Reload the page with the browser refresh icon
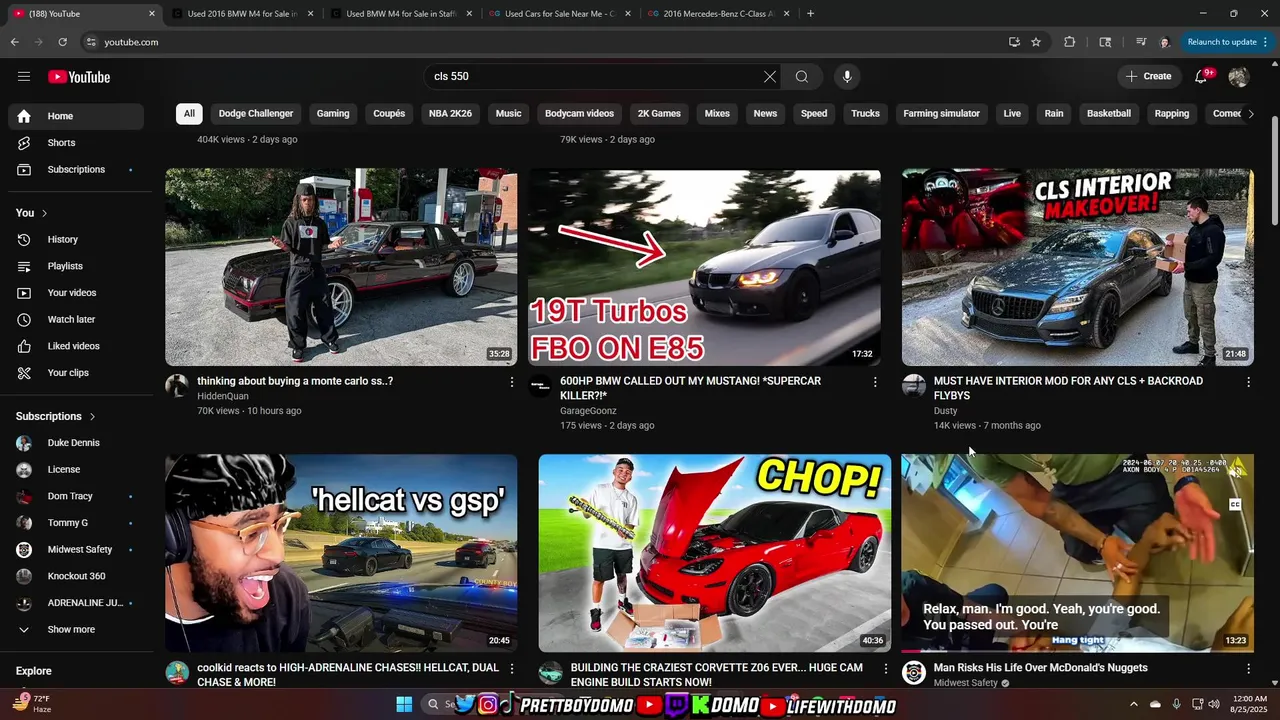This screenshot has width=1280, height=720. click(x=62, y=42)
